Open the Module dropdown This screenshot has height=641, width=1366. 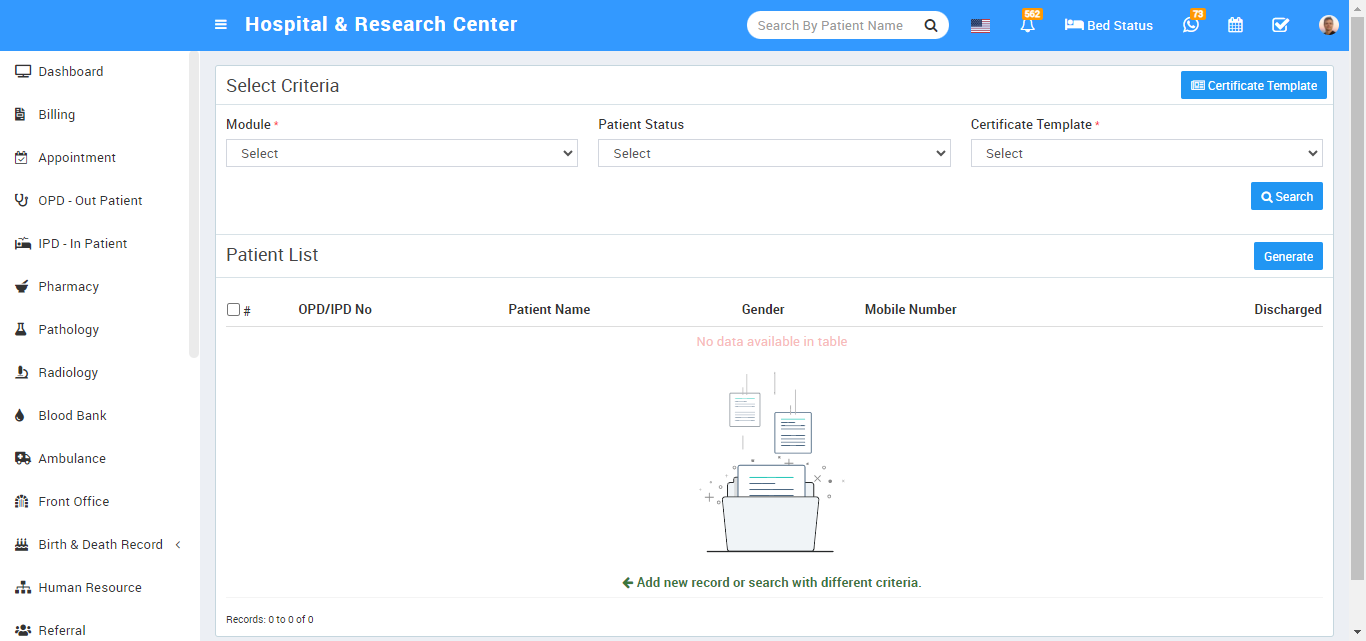[x=402, y=153]
